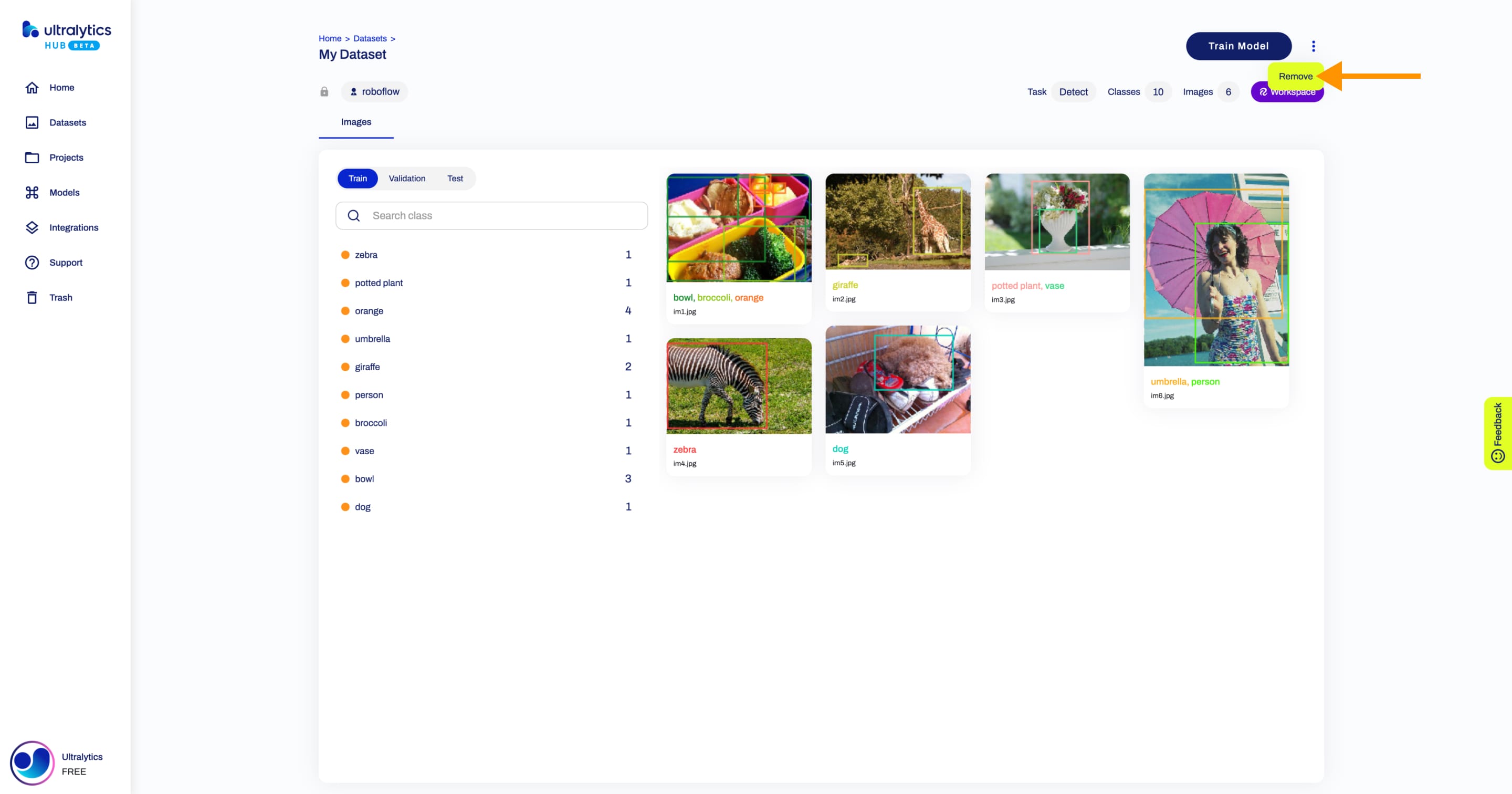Select the zebra class filter

click(367, 254)
